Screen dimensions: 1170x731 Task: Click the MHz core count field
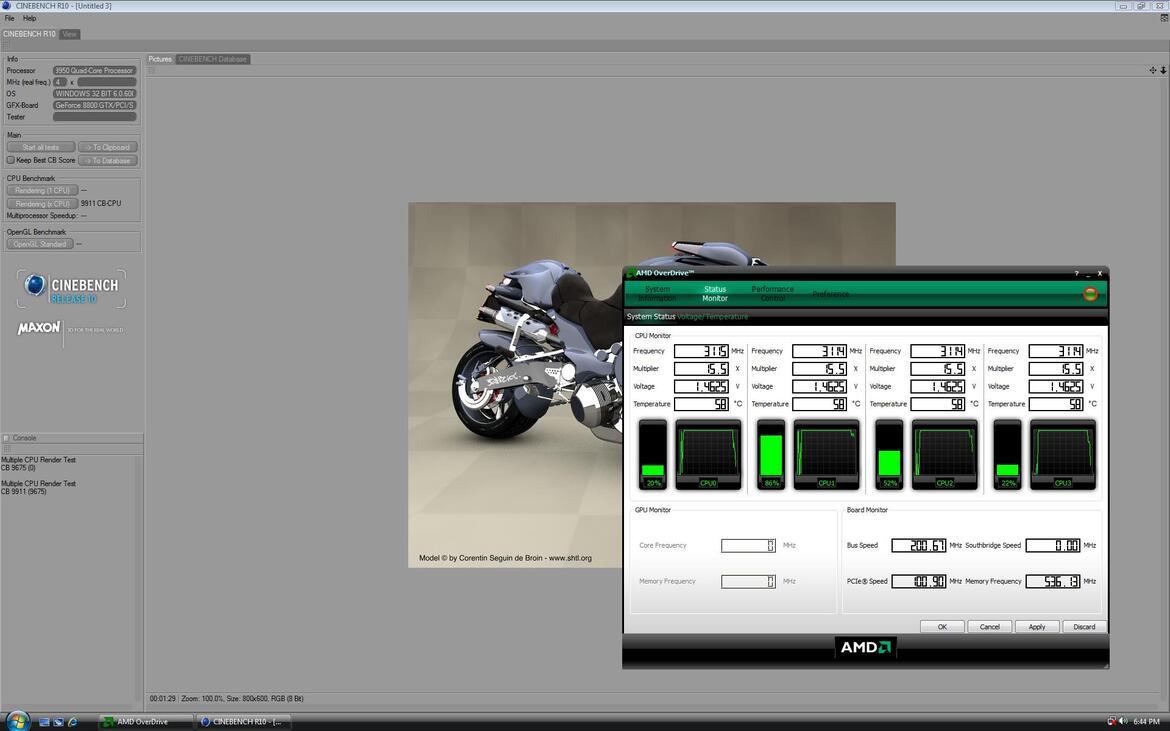pos(60,82)
